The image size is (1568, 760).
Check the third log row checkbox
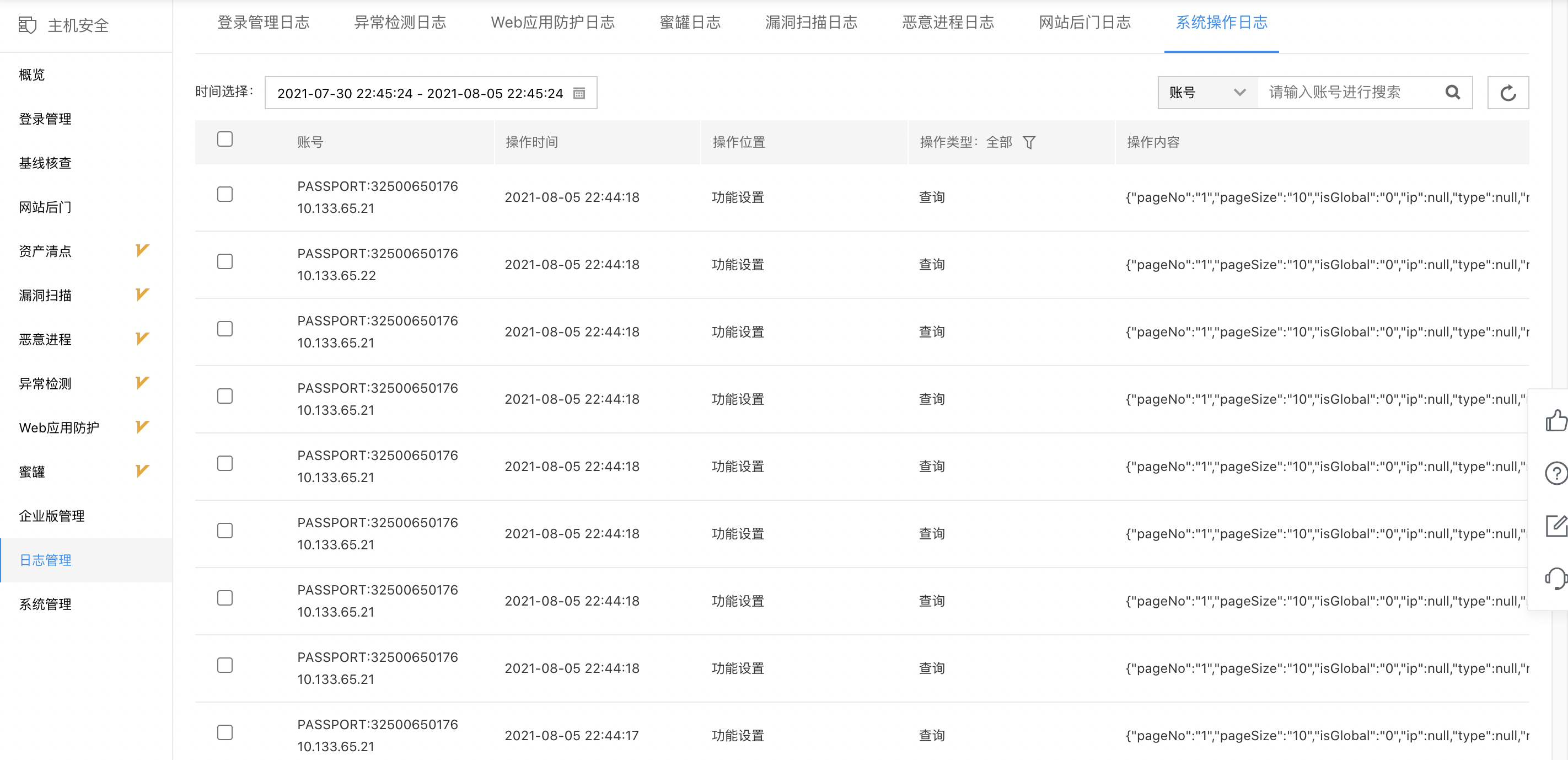coord(225,329)
